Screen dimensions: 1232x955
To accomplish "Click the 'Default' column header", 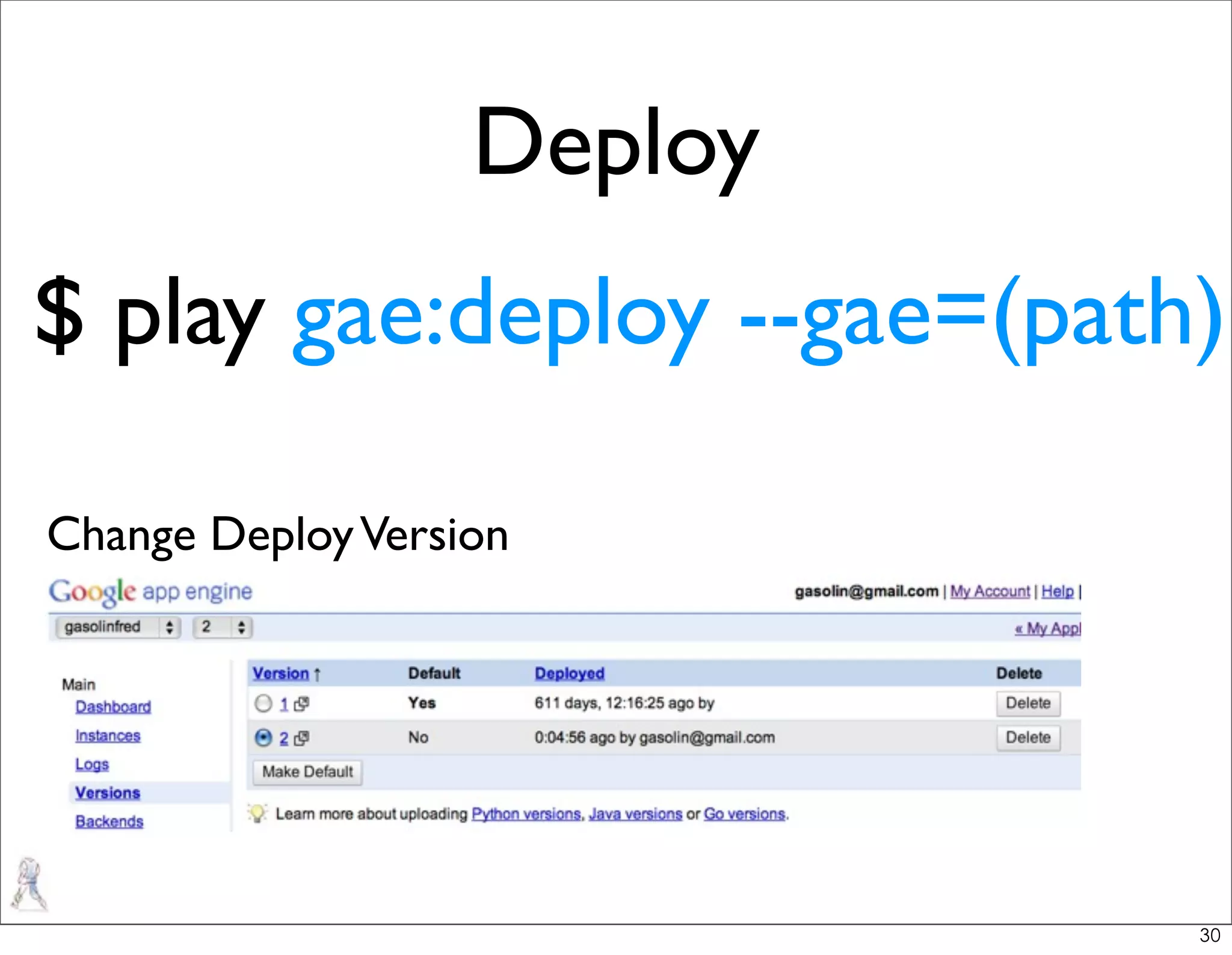I will click(x=434, y=673).
